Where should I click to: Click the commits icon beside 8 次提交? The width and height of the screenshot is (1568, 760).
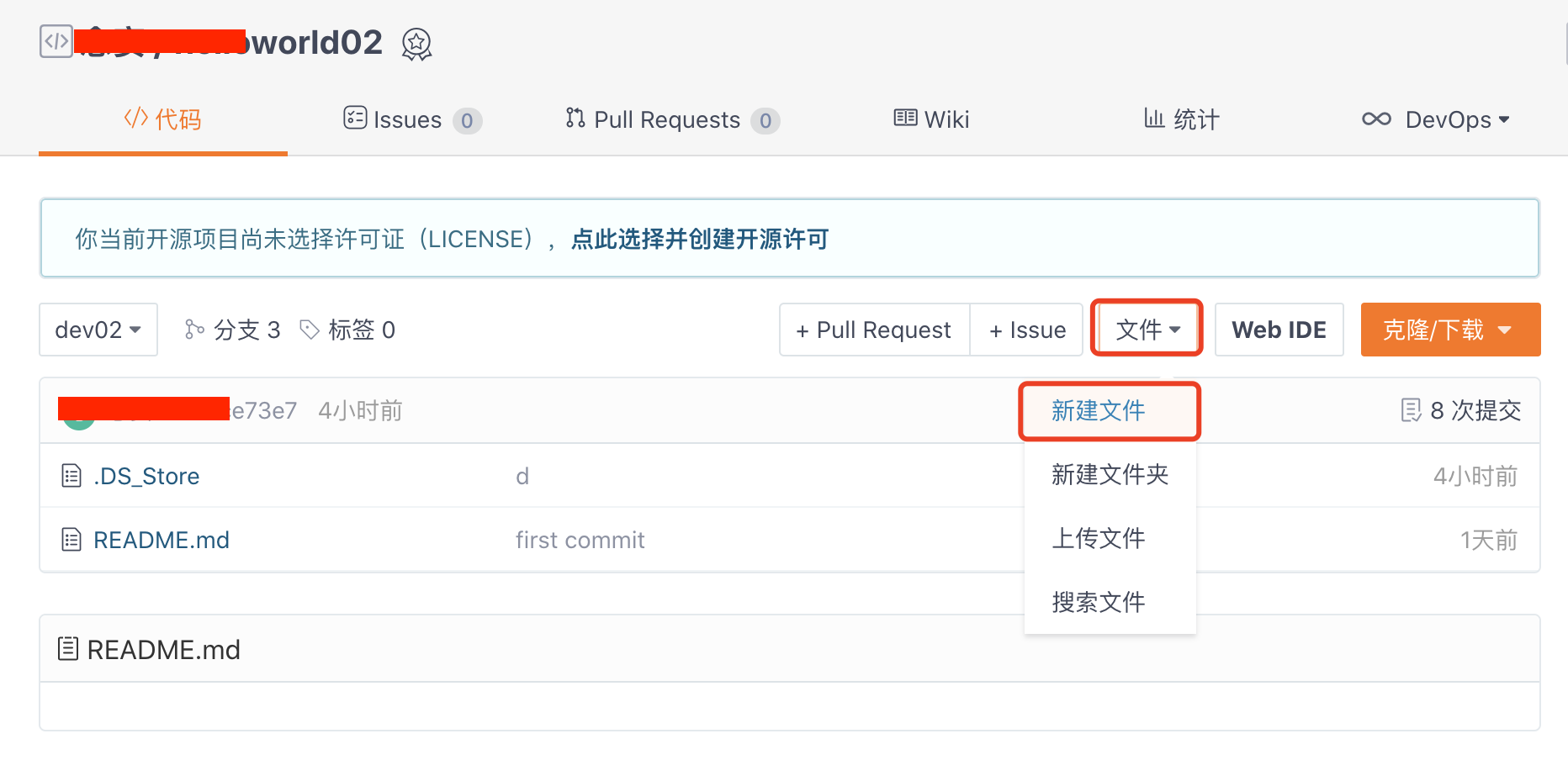[x=1411, y=410]
